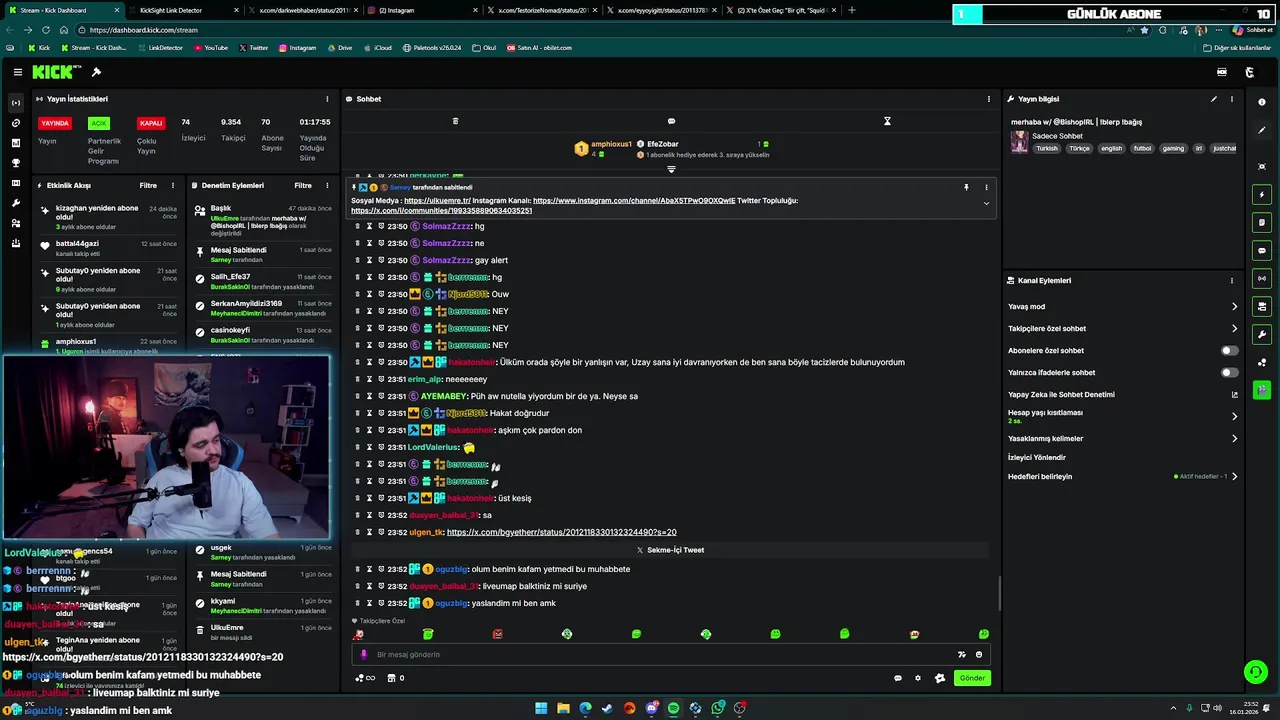Switch to KickSight Link Detector tab
Screen dimensions: 1280x720
point(185,10)
